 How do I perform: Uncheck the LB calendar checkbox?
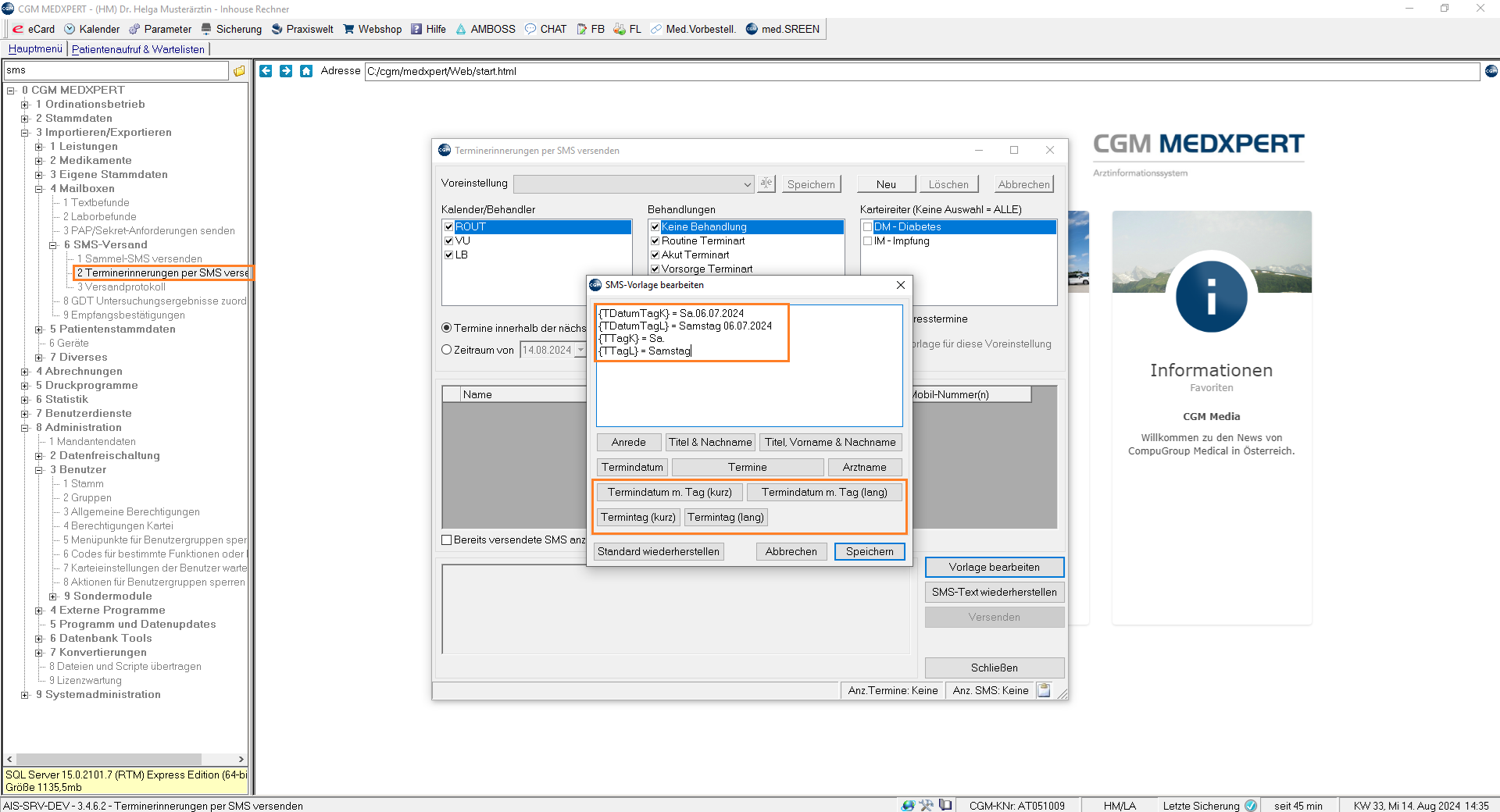(449, 255)
